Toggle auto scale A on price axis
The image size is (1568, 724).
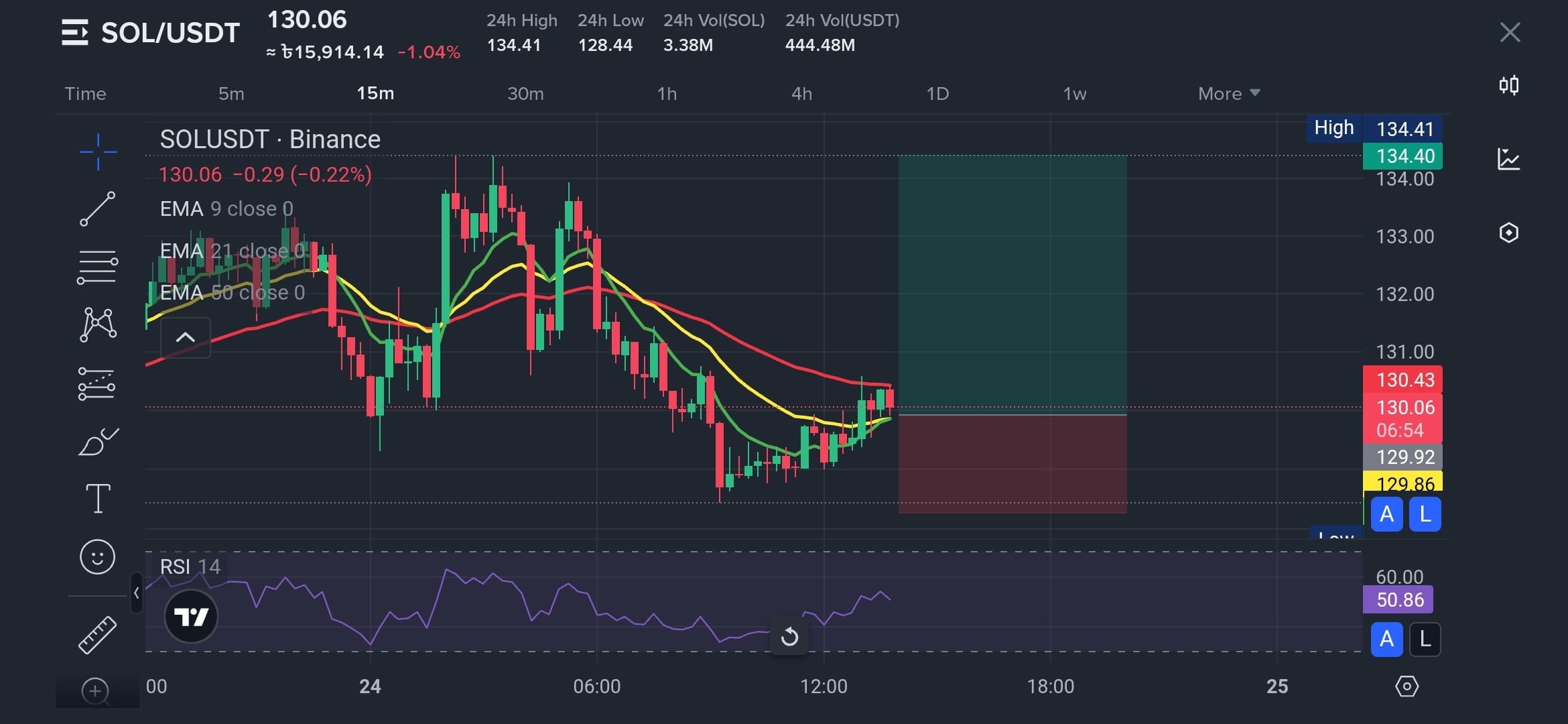click(x=1386, y=514)
